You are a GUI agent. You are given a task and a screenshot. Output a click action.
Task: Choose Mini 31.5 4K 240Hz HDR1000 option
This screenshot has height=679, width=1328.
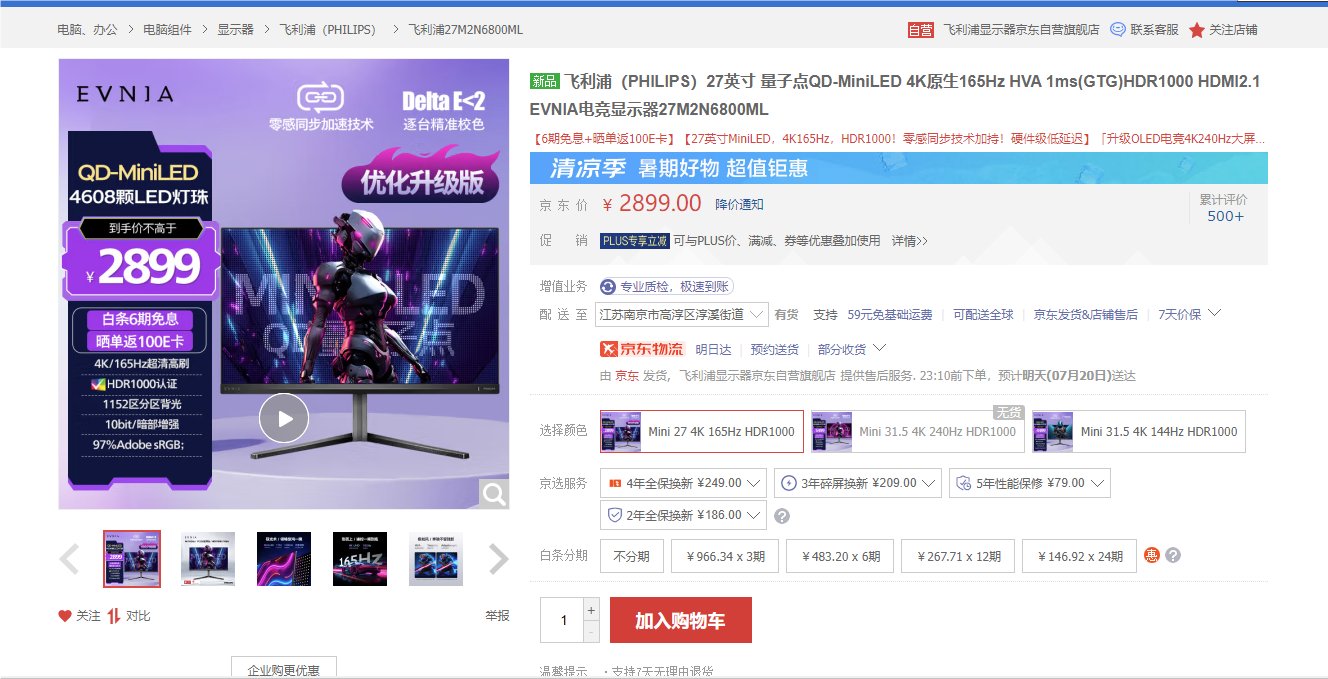pyautogui.click(x=918, y=432)
